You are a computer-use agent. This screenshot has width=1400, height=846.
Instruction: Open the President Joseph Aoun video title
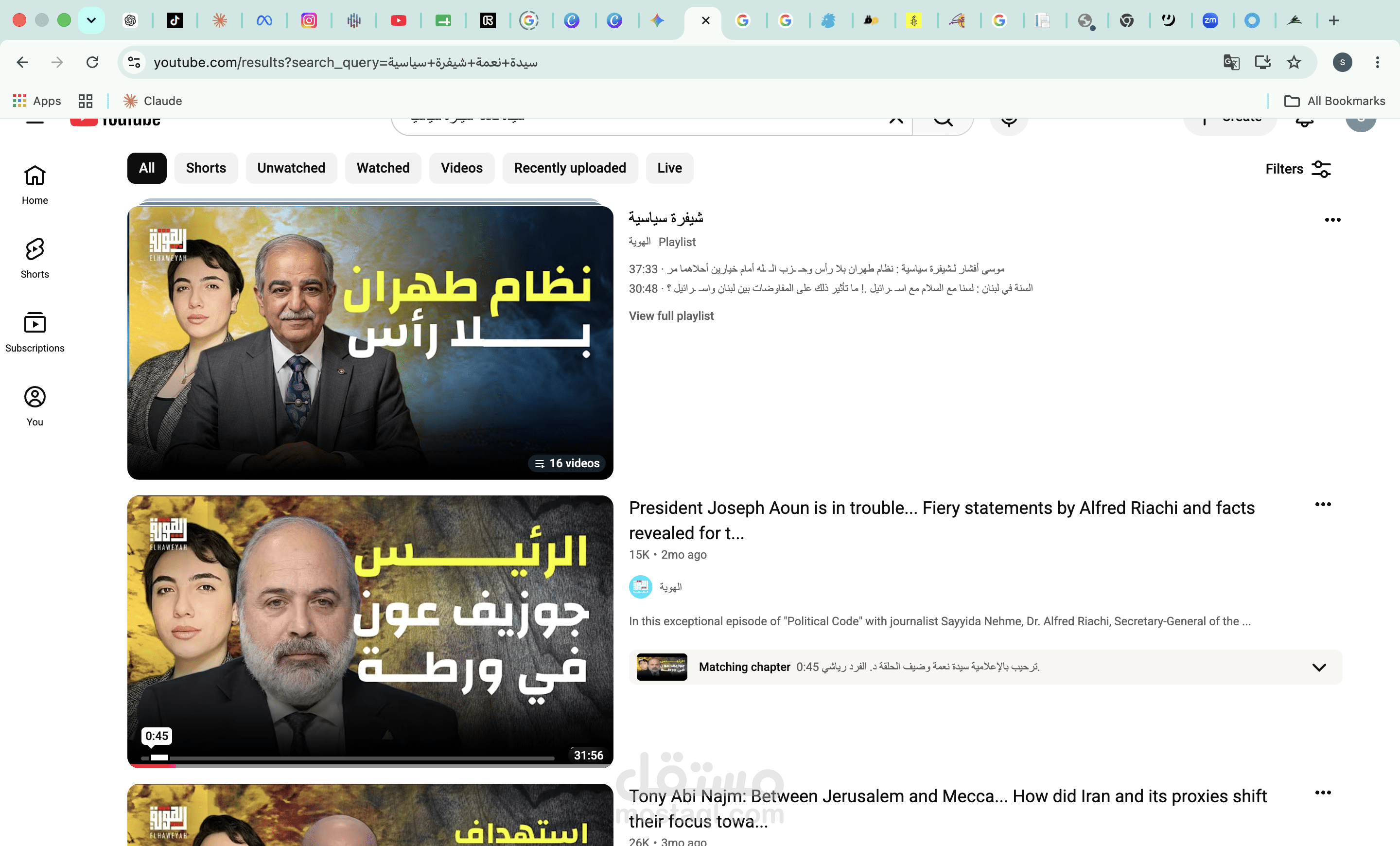coord(942,520)
